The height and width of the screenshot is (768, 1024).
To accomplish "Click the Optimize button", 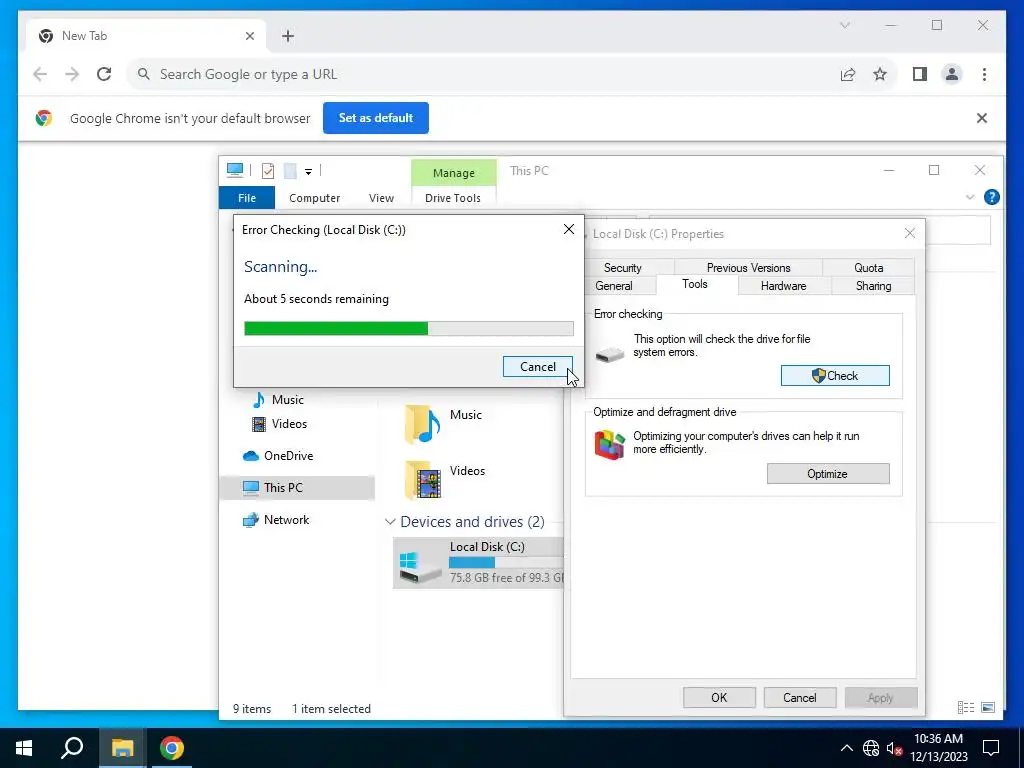I will click(827, 473).
